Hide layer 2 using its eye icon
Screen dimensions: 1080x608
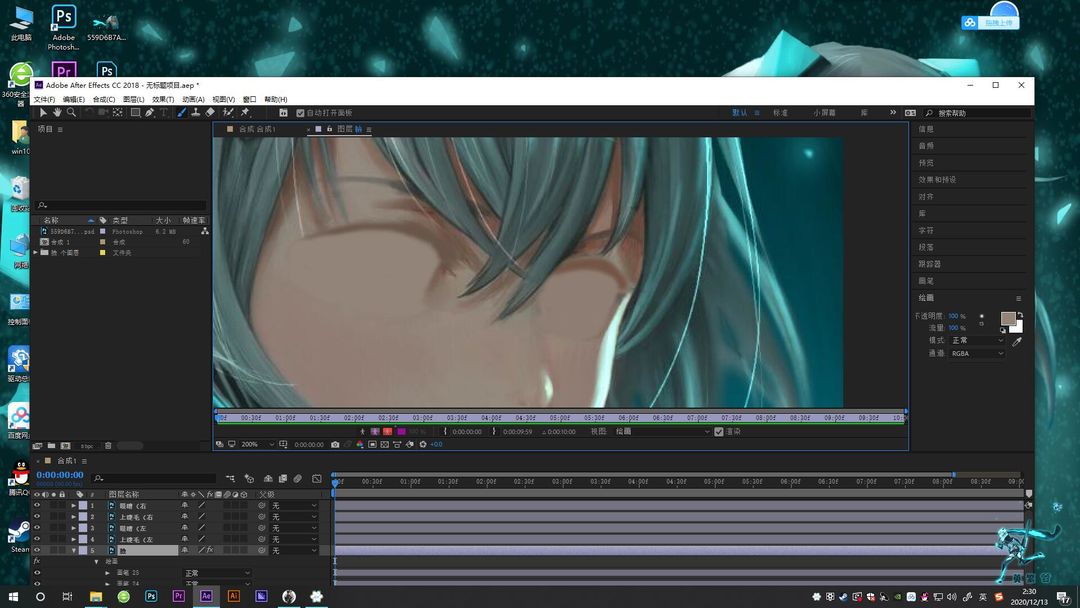click(37, 516)
